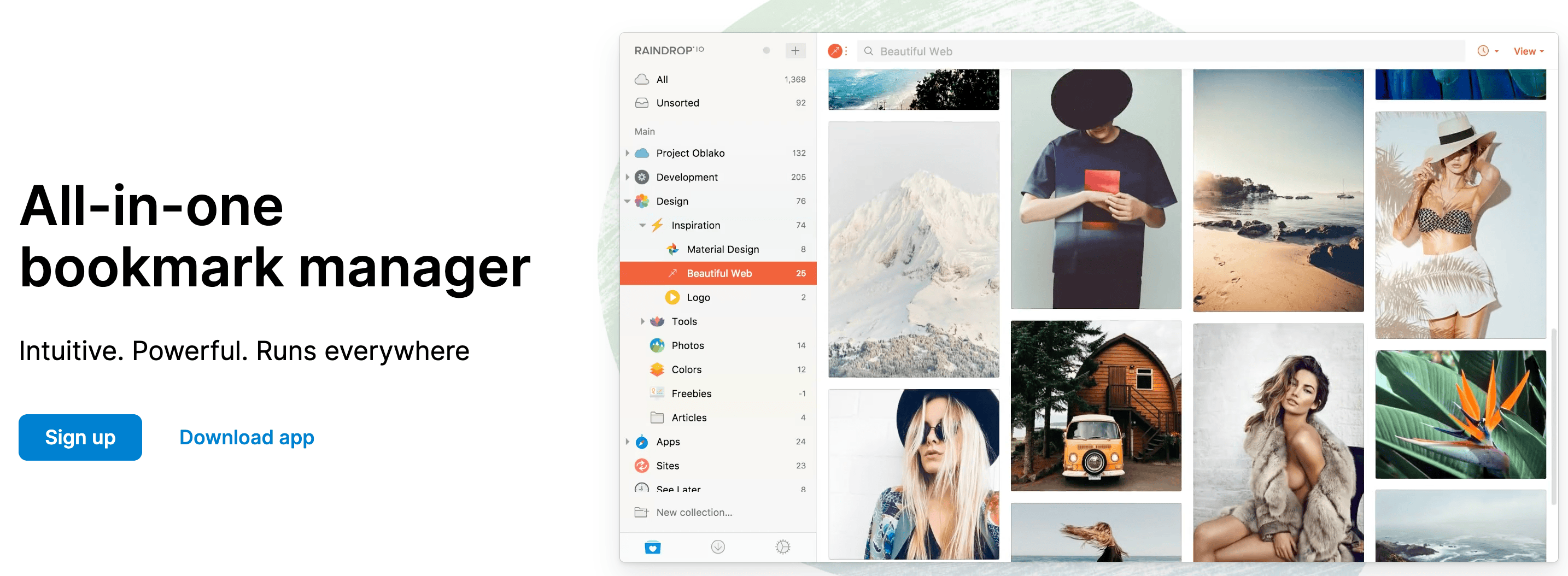This screenshot has height=576, width=1568.
Task: Click the Apps compass icon
Action: tap(641, 442)
